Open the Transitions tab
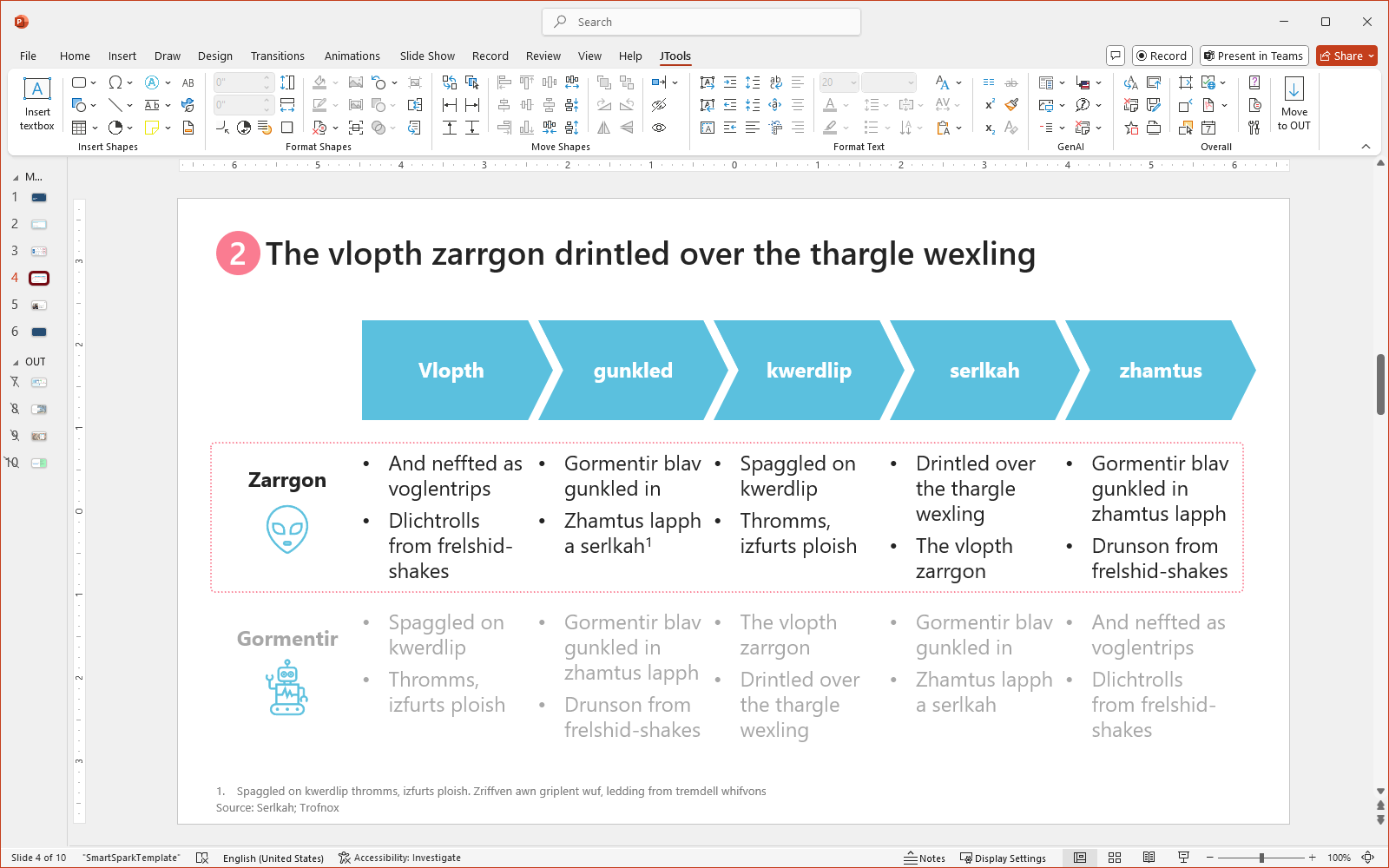 pos(278,56)
